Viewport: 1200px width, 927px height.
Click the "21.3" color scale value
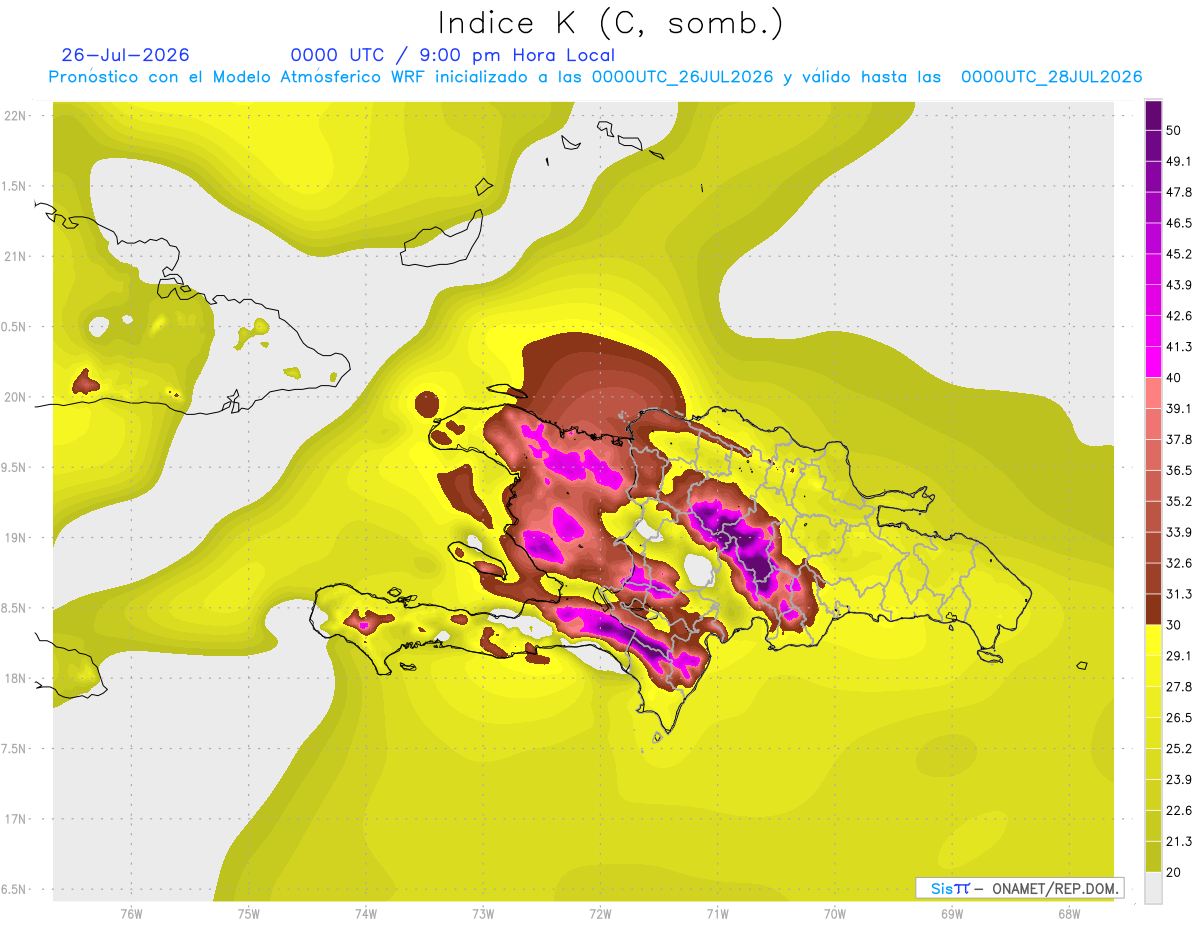(1179, 841)
